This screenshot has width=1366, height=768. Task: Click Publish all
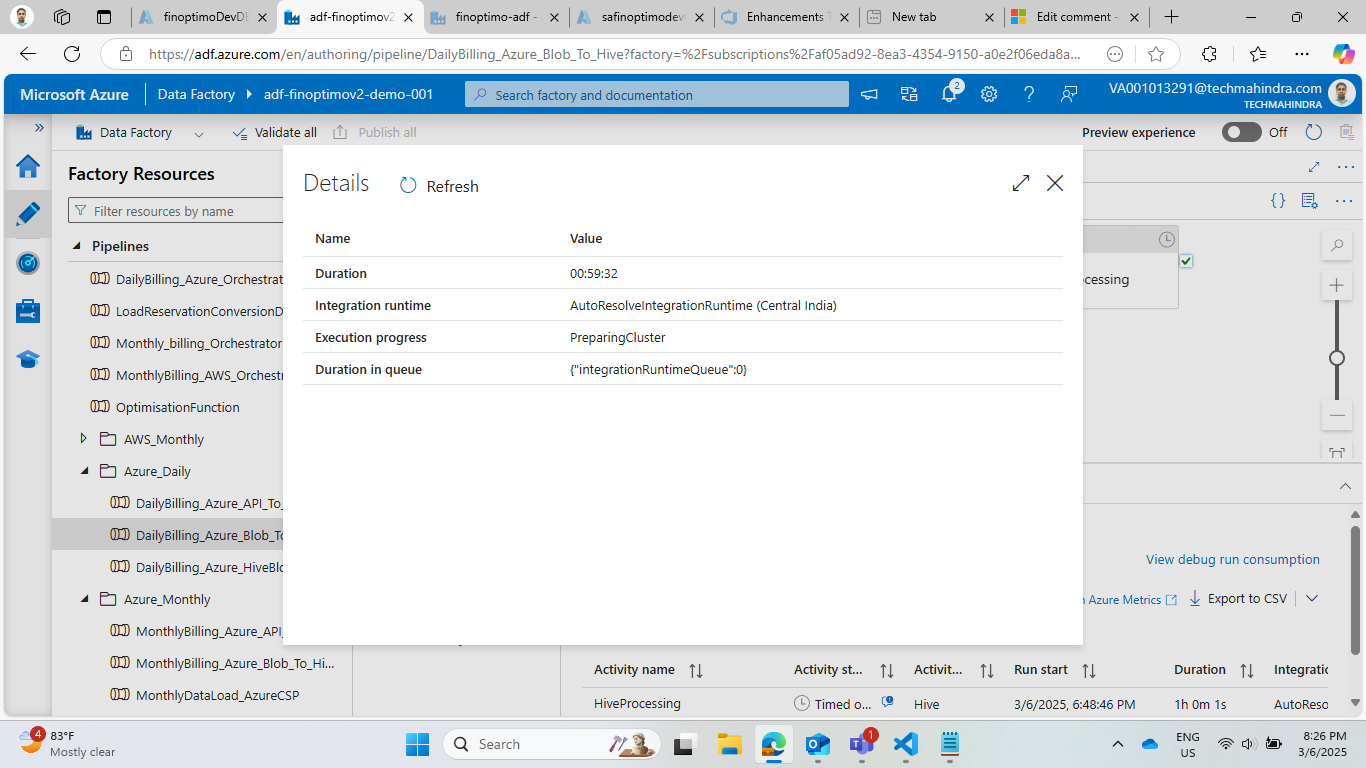coord(375,132)
